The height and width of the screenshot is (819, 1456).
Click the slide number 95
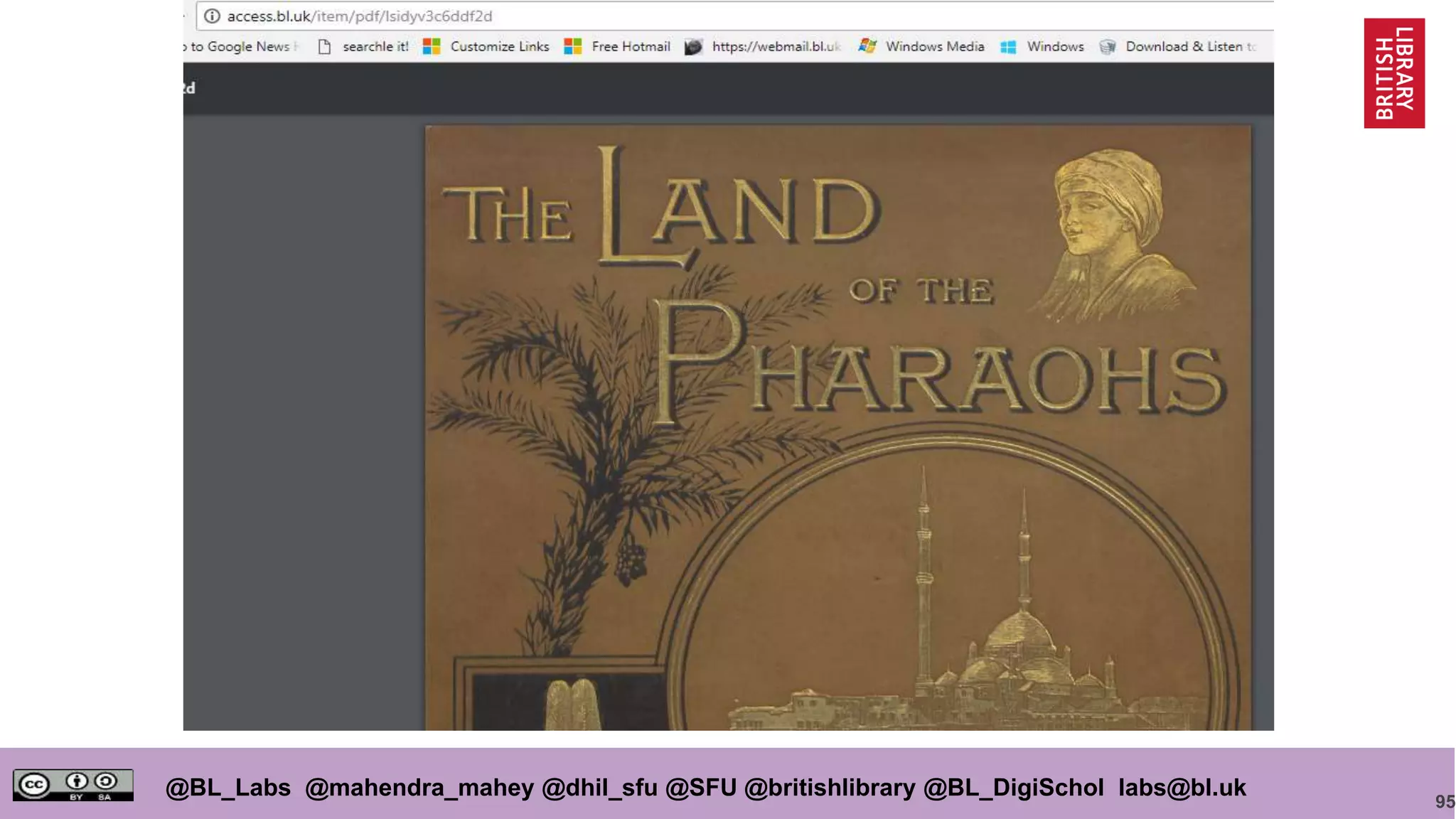click(x=1445, y=802)
